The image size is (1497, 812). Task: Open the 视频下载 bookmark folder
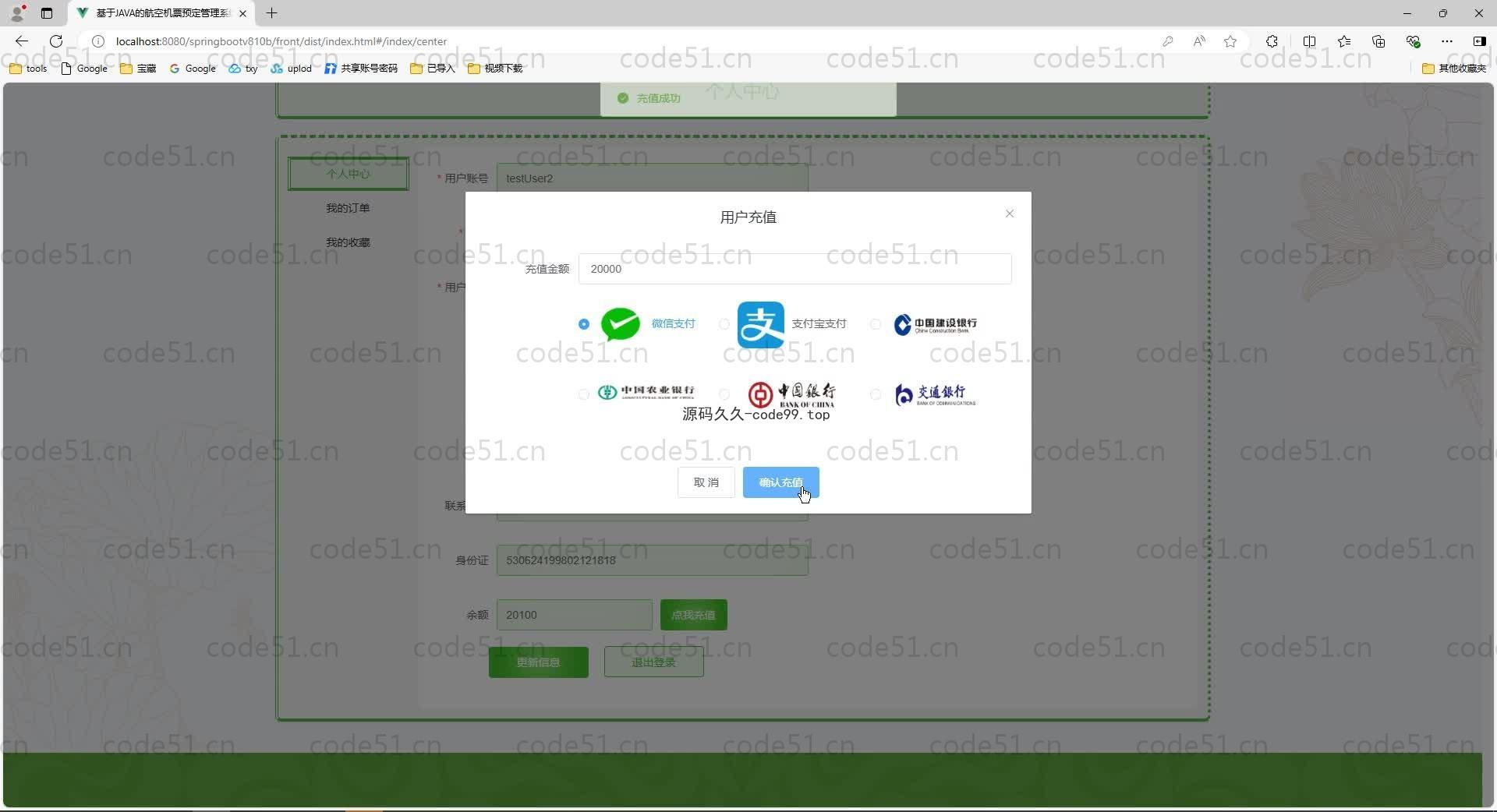(495, 69)
